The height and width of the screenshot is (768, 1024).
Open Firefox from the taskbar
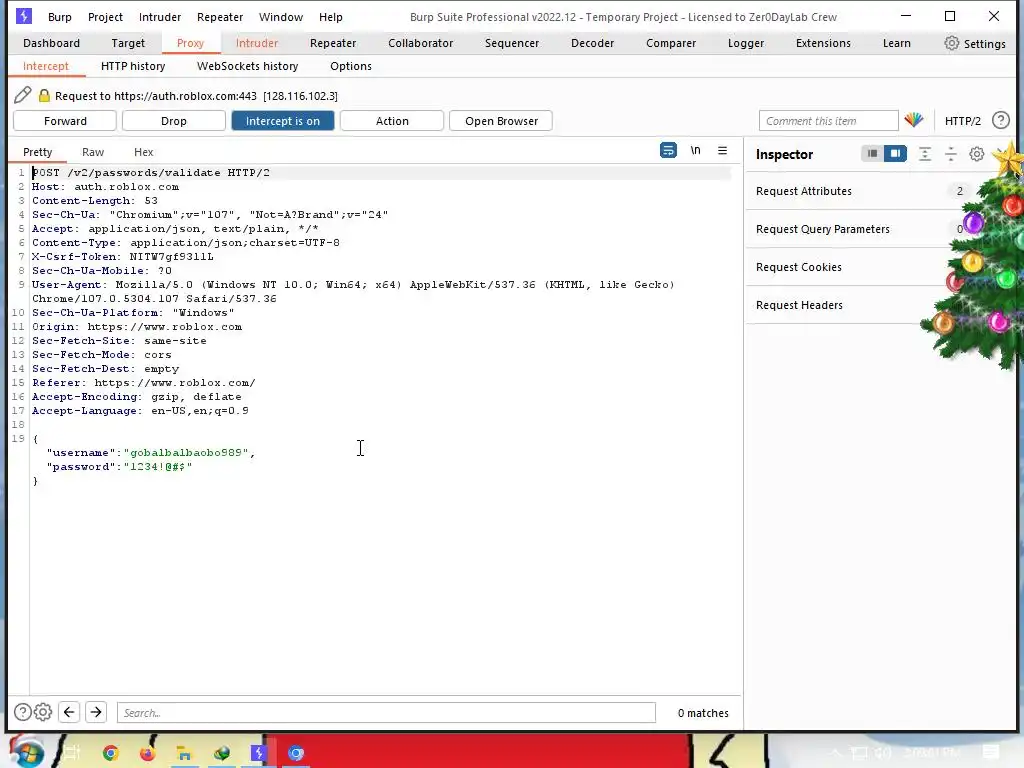(x=148, y=753)
